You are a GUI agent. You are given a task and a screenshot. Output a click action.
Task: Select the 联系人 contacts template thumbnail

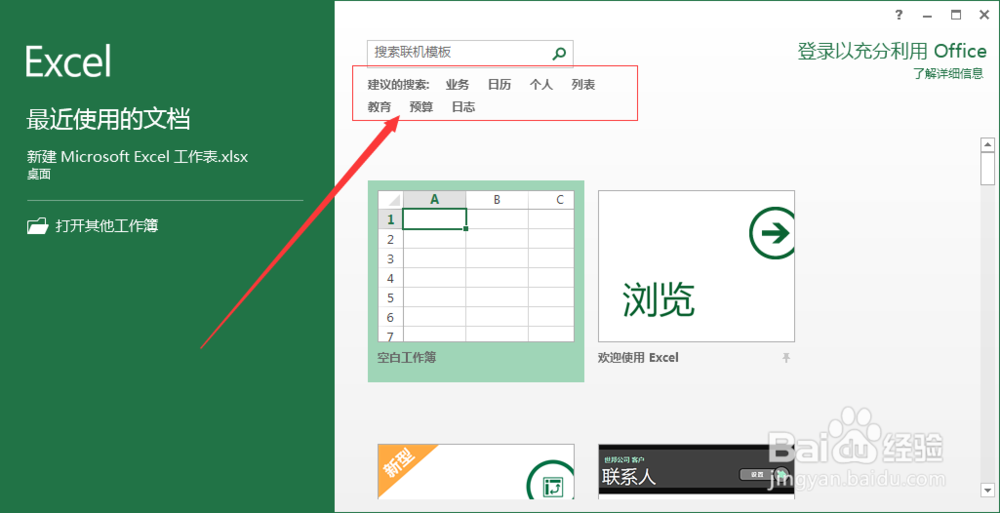pos(696,472)
